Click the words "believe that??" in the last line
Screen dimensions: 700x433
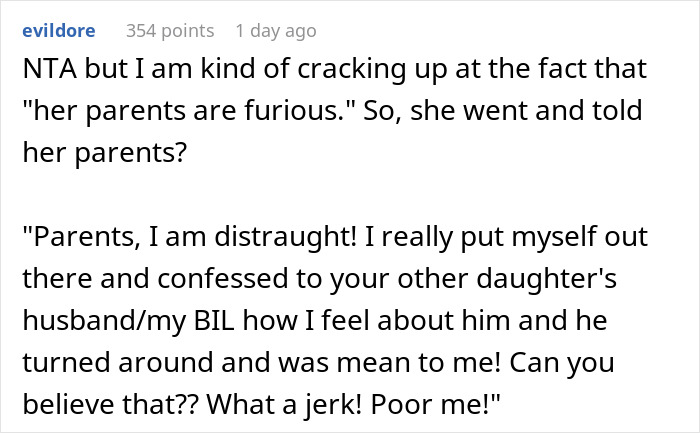(x=110, y=404)
